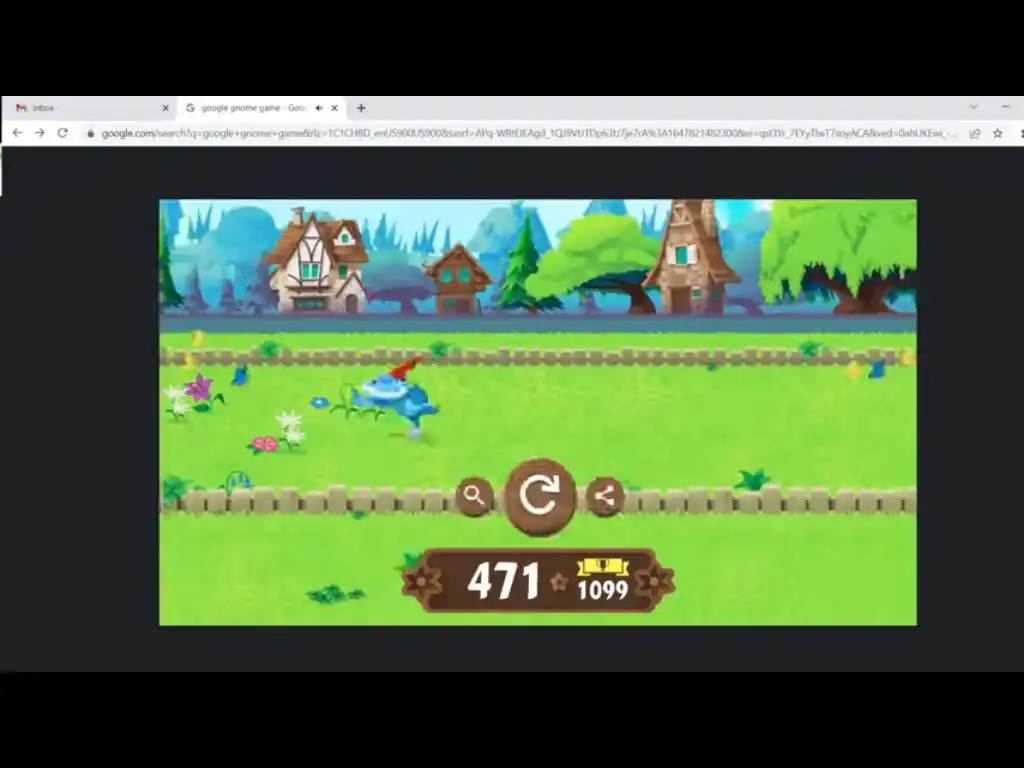Go forward with the browser forward arrow
This screenshot has height=768, width=1024.
pyautogui.click(x=40, y=133)
